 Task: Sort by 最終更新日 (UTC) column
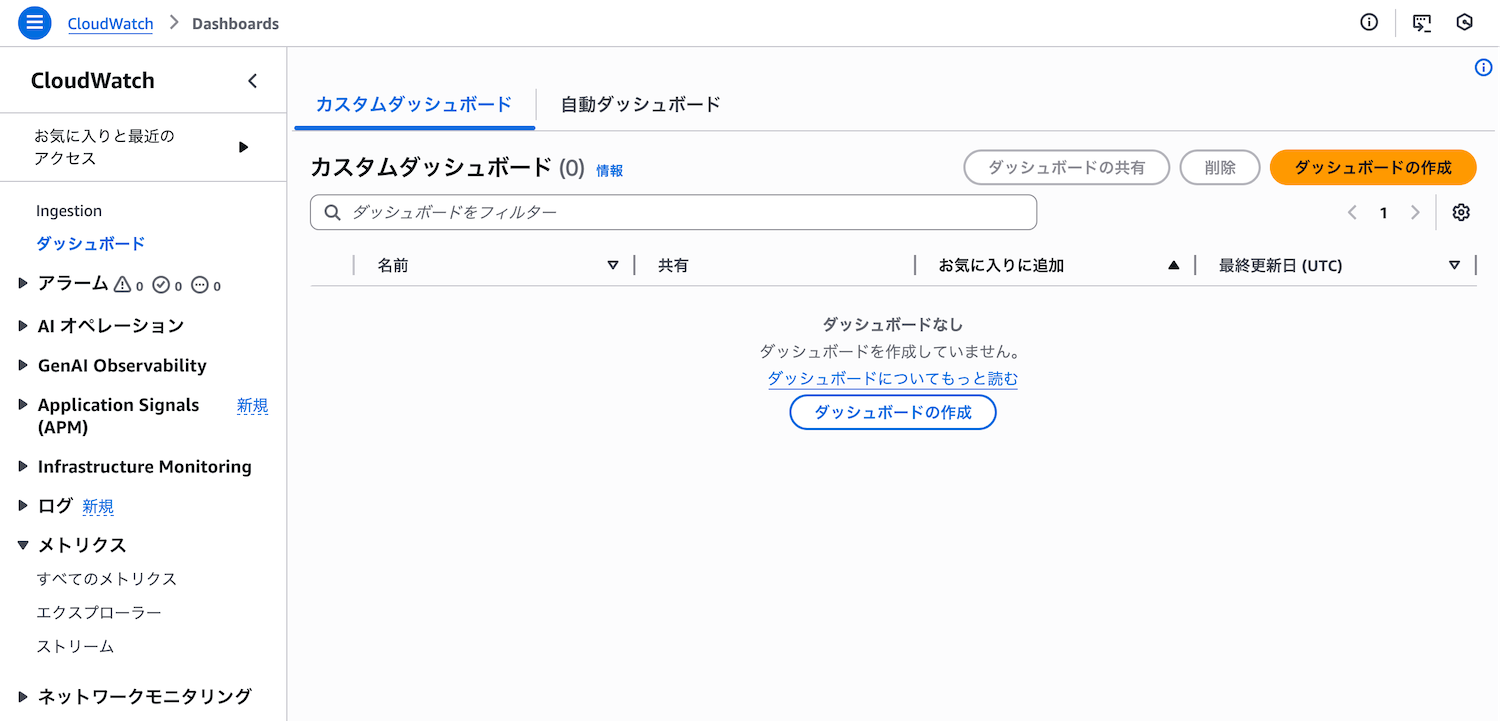[x=1454, y=265]
